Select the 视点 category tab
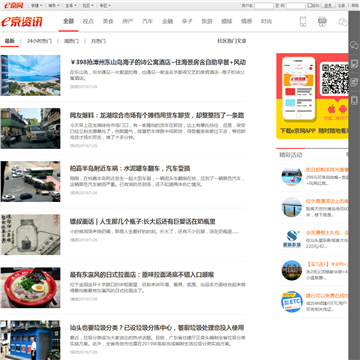This screenshot has width=360, height=360. tap(88, 21)
